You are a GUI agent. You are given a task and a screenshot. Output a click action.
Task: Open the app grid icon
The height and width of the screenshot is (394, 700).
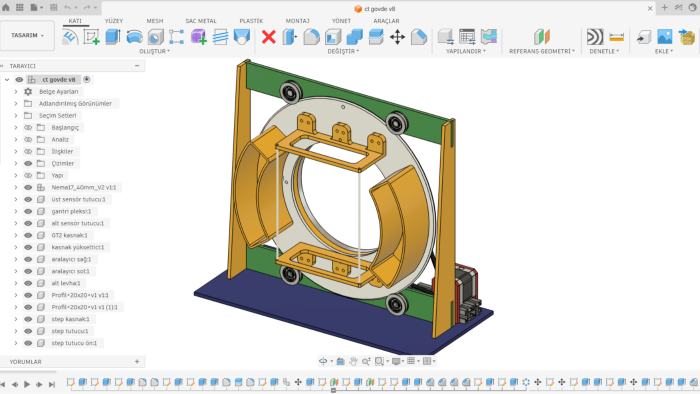pos(20,8)
